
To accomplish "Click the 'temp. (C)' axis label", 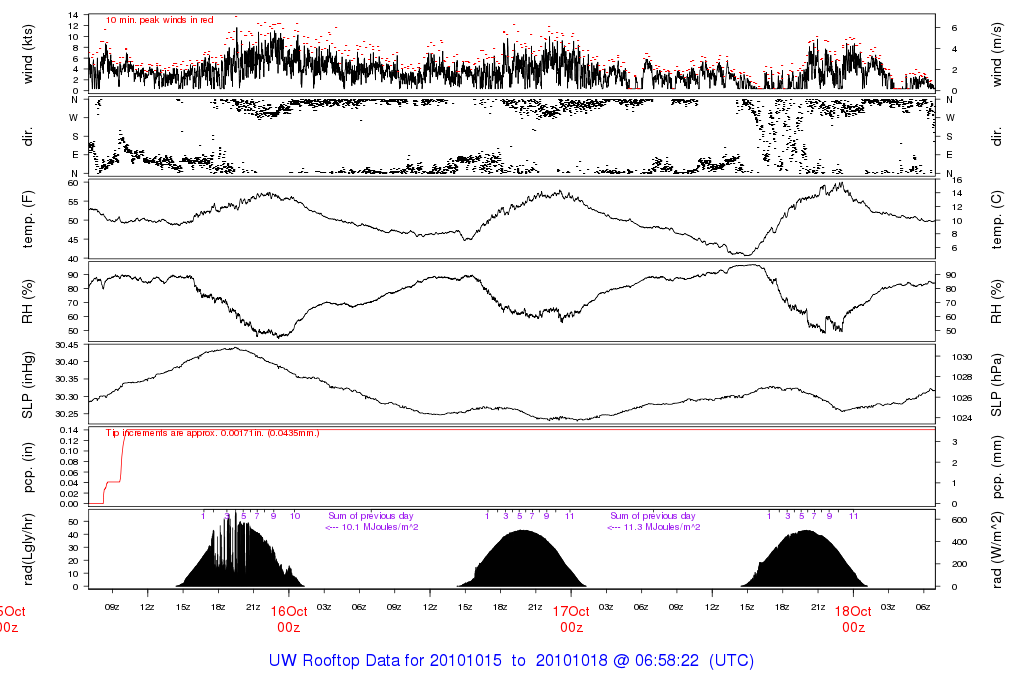I will [x=997, y=220].
